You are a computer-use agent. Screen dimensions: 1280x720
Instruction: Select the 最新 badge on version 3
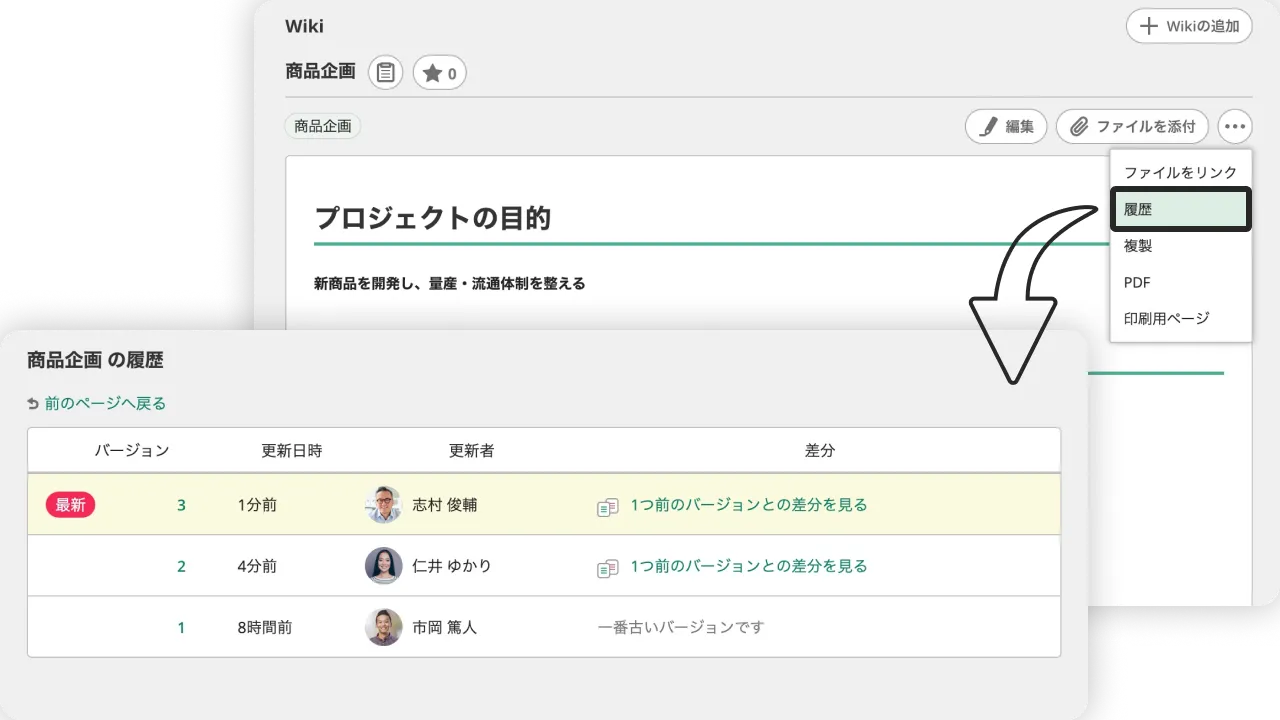(69, 505)
